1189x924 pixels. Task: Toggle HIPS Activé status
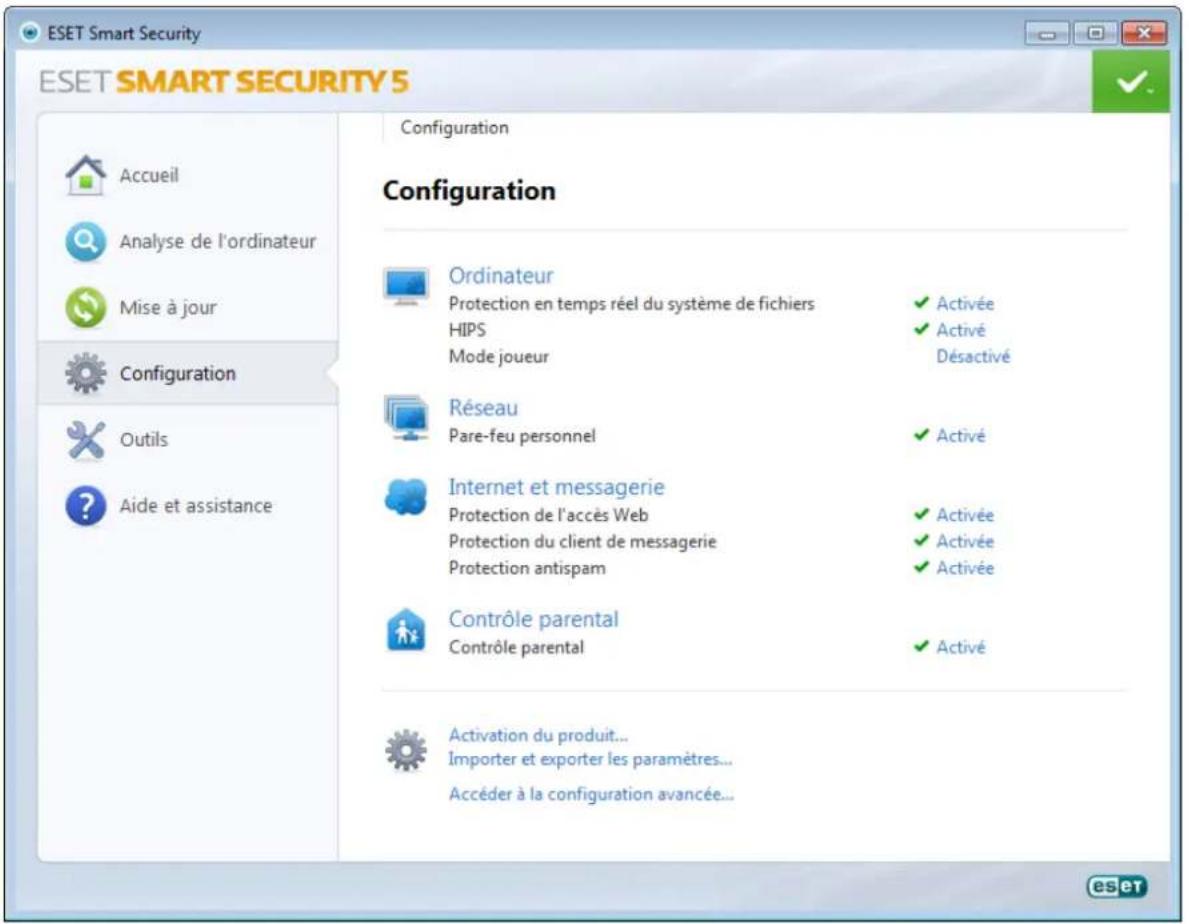[x=961, y=330]
